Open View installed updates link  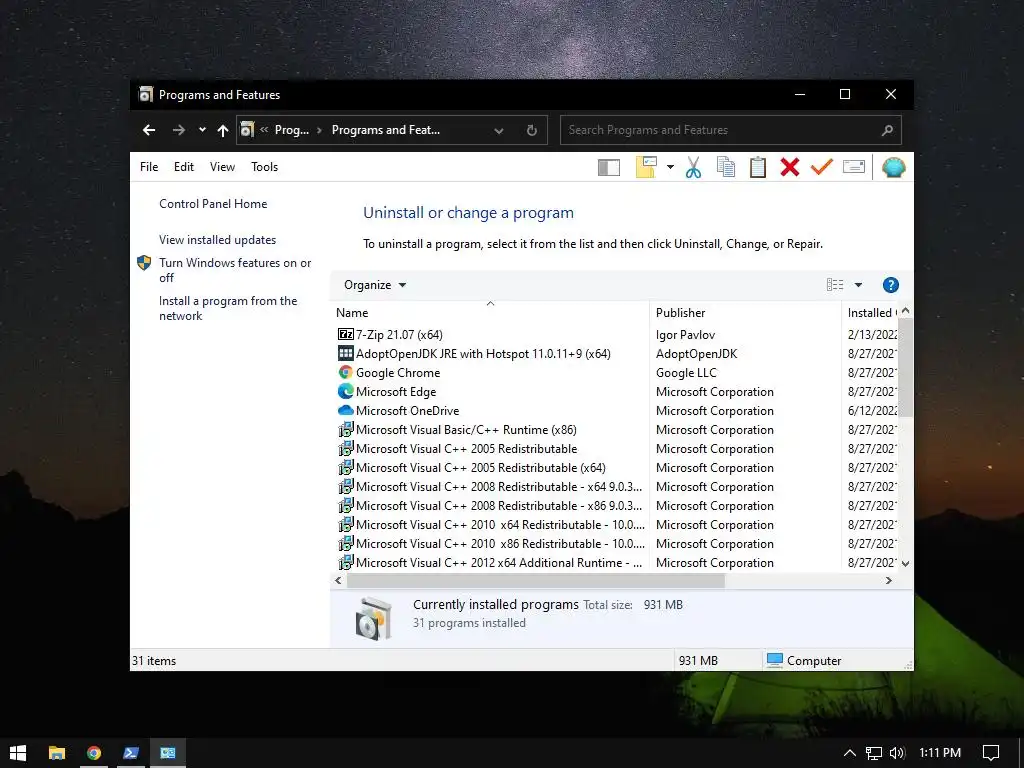coord(217,240)
